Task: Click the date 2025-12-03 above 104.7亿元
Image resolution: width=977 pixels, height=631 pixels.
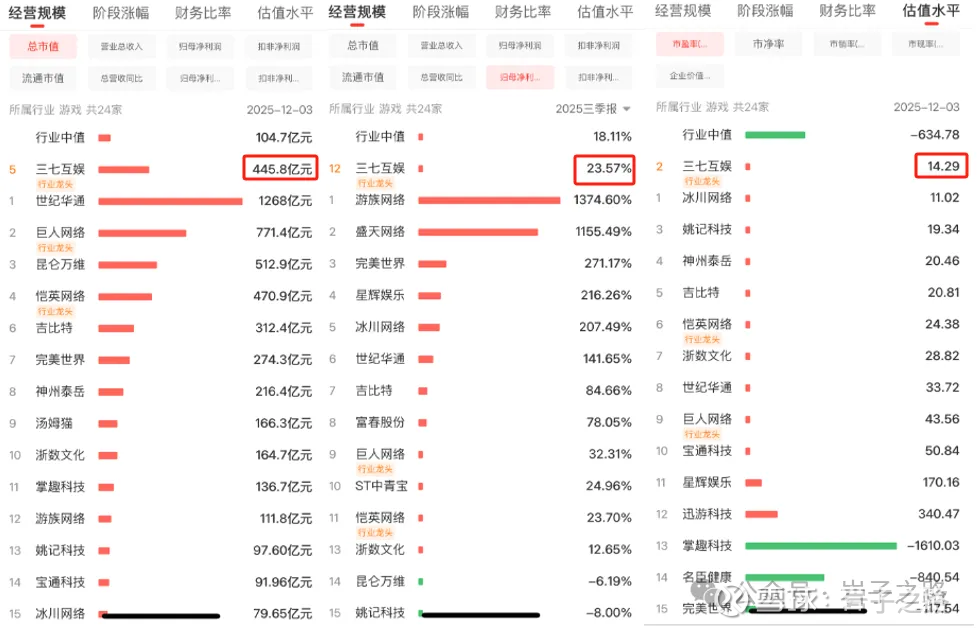Action: [280, 110]
